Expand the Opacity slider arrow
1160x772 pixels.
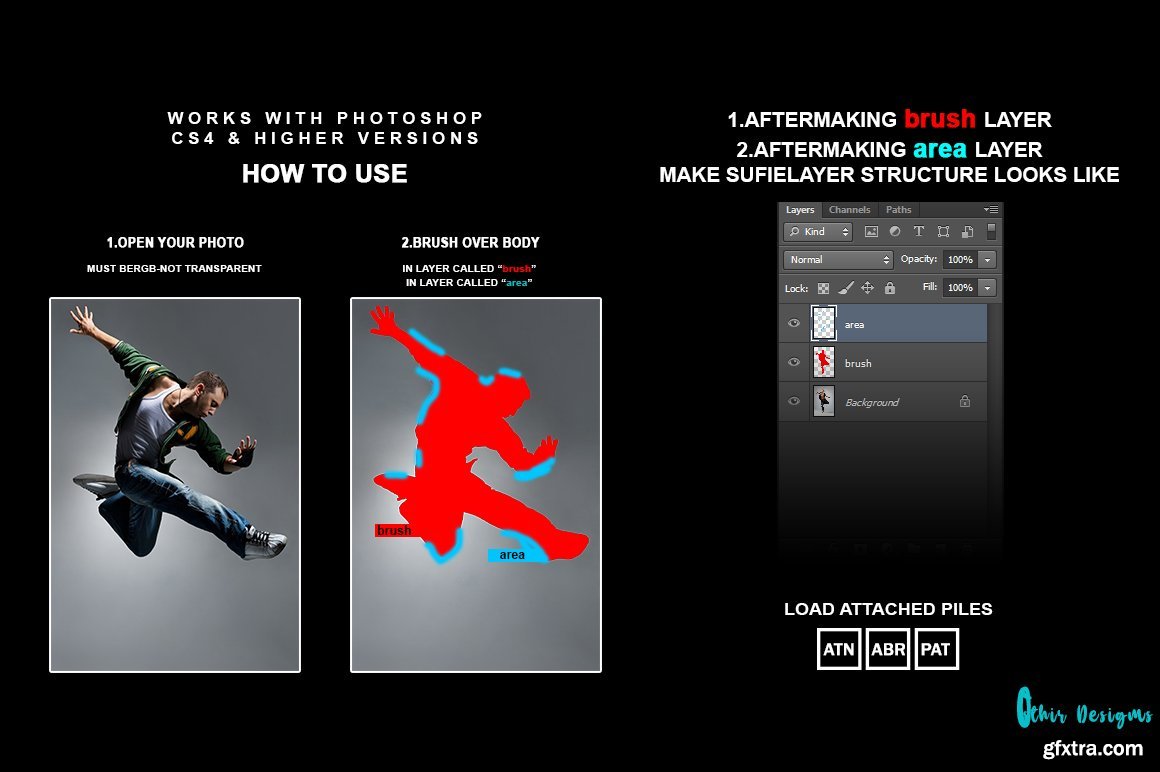tap(987, 260)
